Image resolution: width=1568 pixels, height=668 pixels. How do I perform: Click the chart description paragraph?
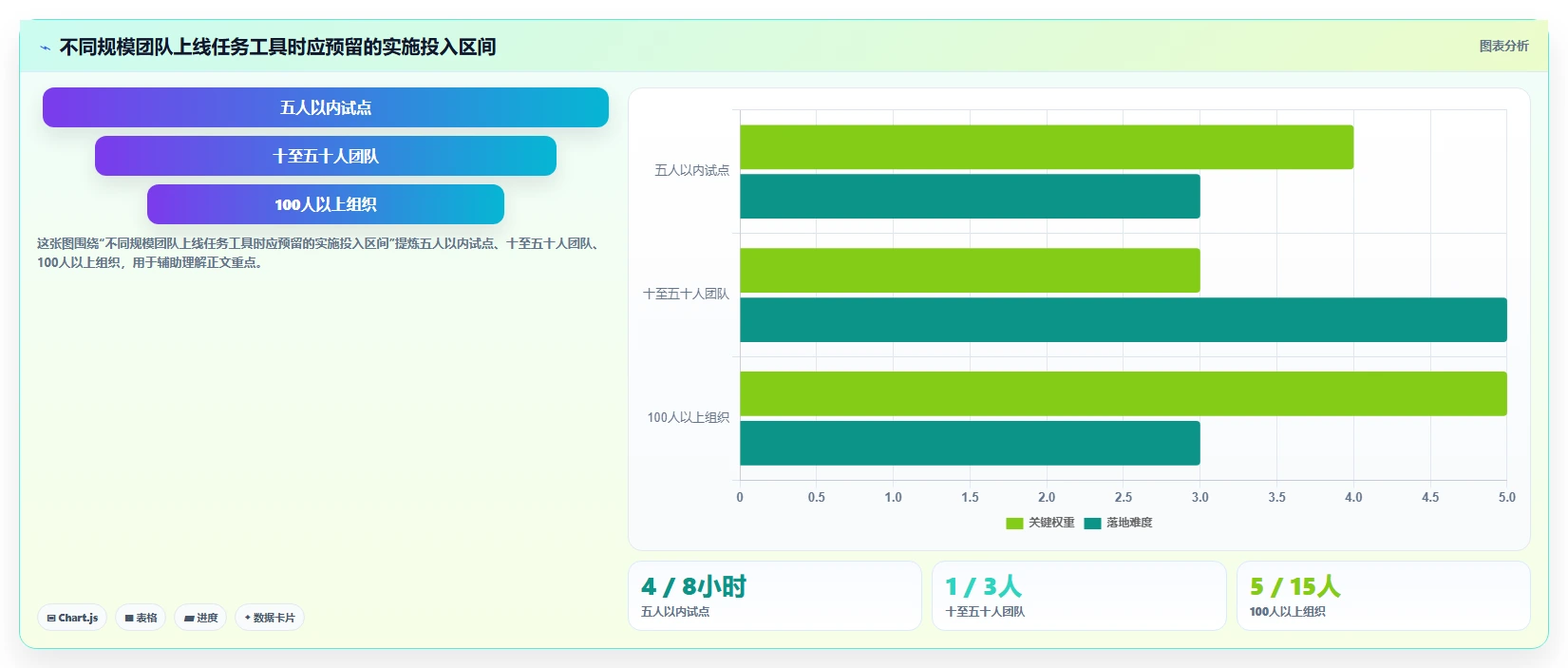[x=320, y=253]
